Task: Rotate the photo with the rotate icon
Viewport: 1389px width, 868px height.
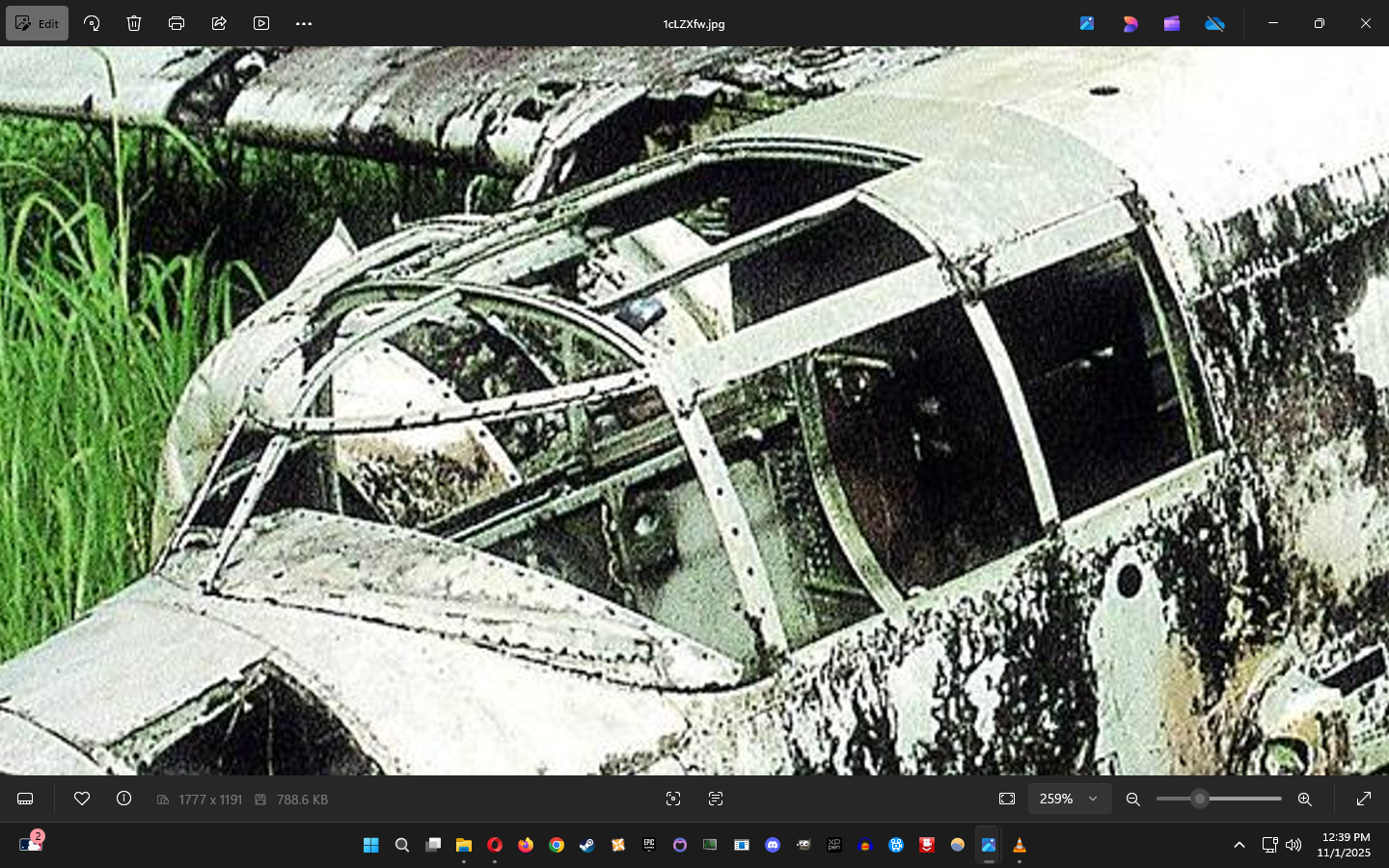Action: click(x=92, y=23)
